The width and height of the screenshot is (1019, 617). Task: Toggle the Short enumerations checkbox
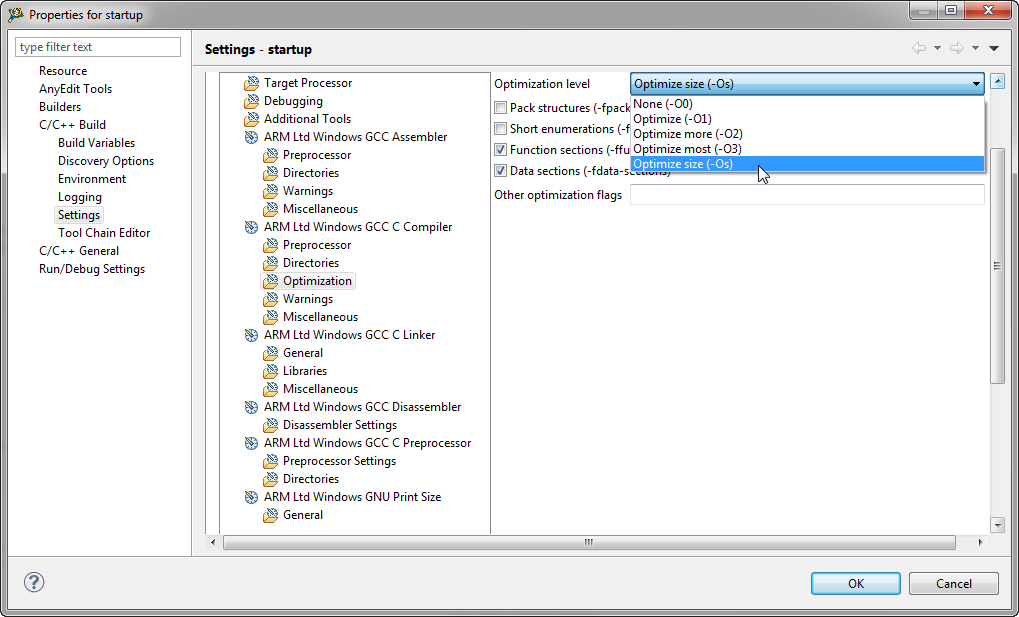pos(501,129)
